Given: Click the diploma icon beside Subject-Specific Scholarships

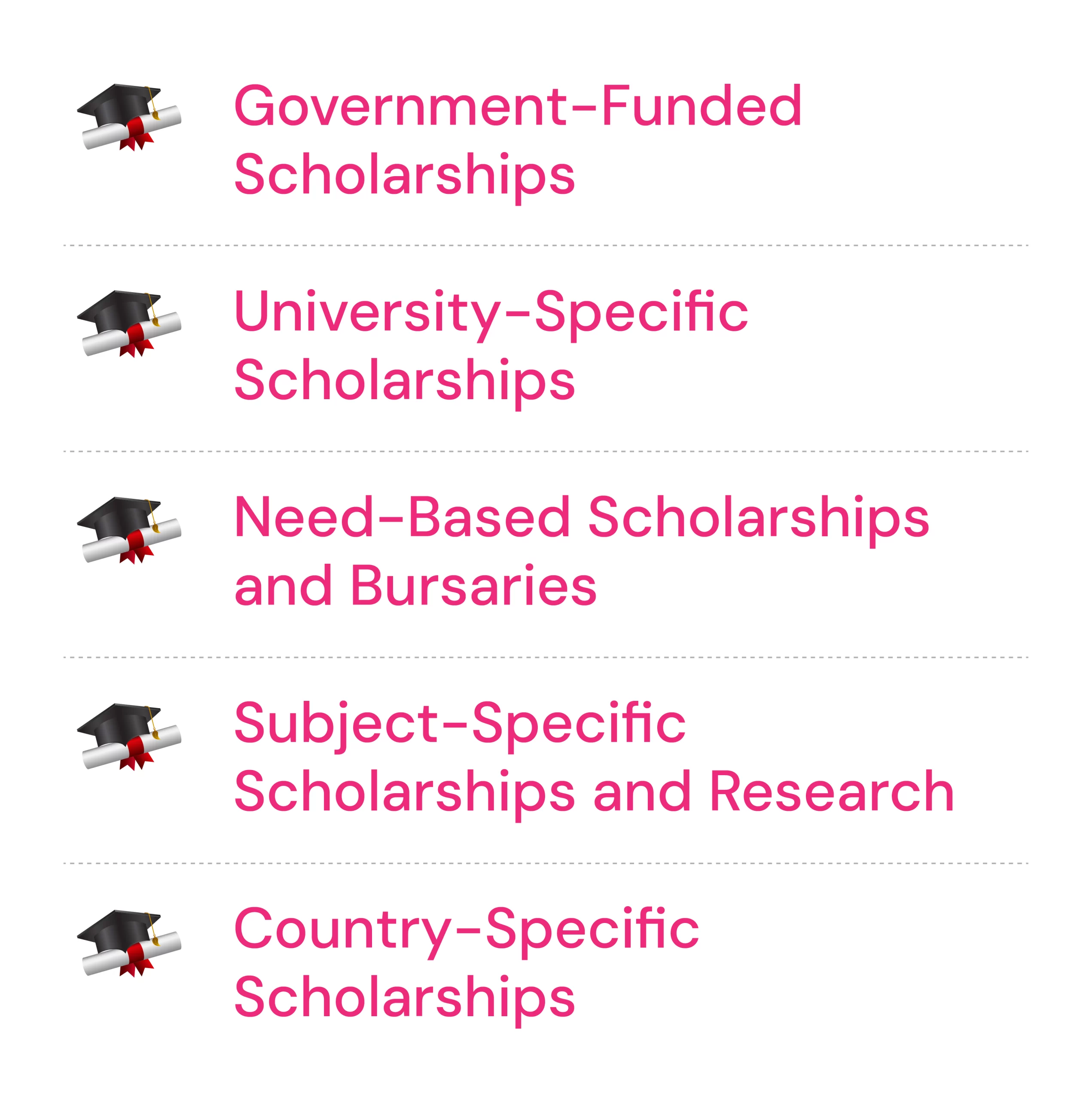Looking at the screenshot, I should [129, 736].
